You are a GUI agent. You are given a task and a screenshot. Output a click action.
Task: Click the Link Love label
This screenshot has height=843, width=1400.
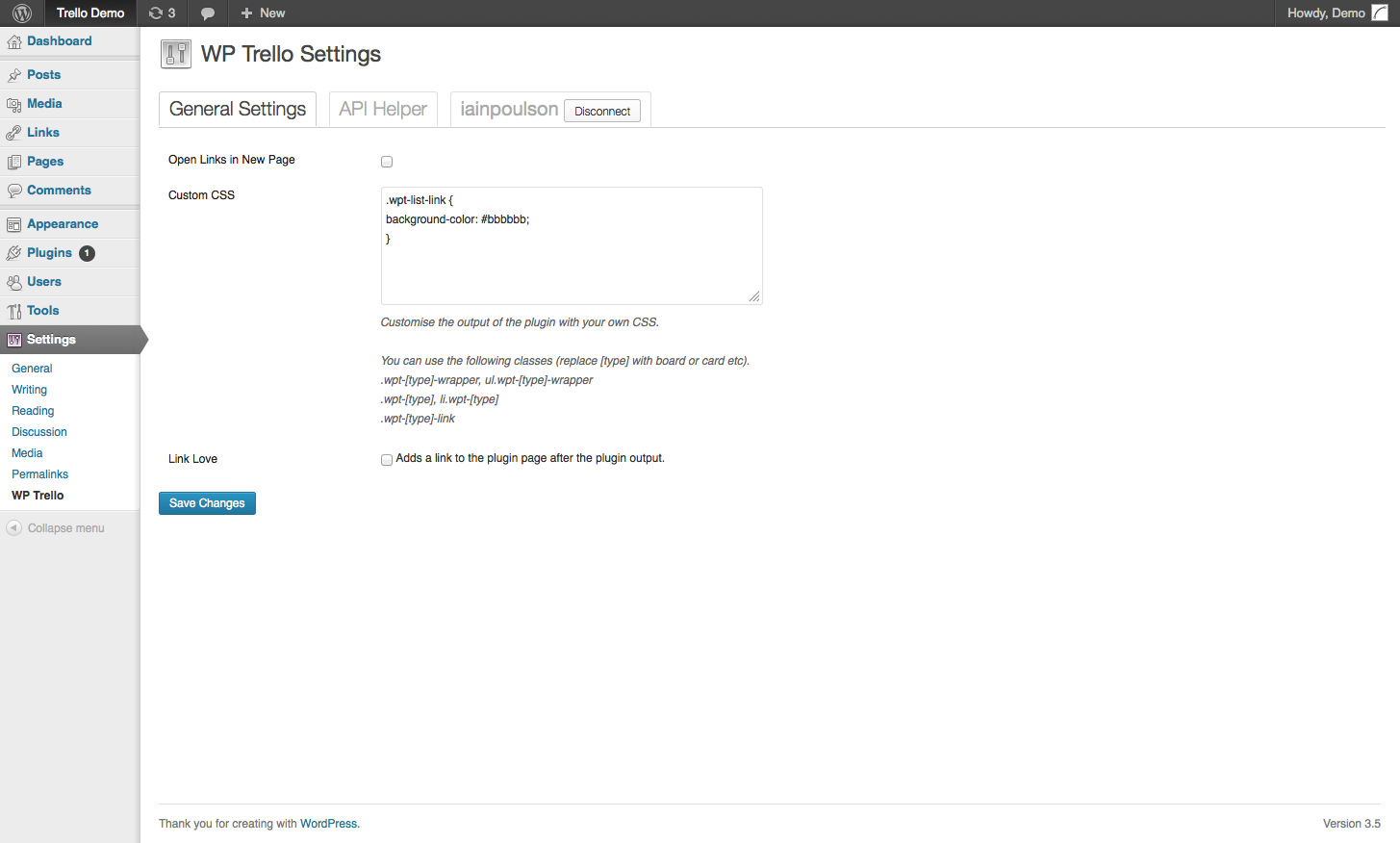[x=192, y=459]
